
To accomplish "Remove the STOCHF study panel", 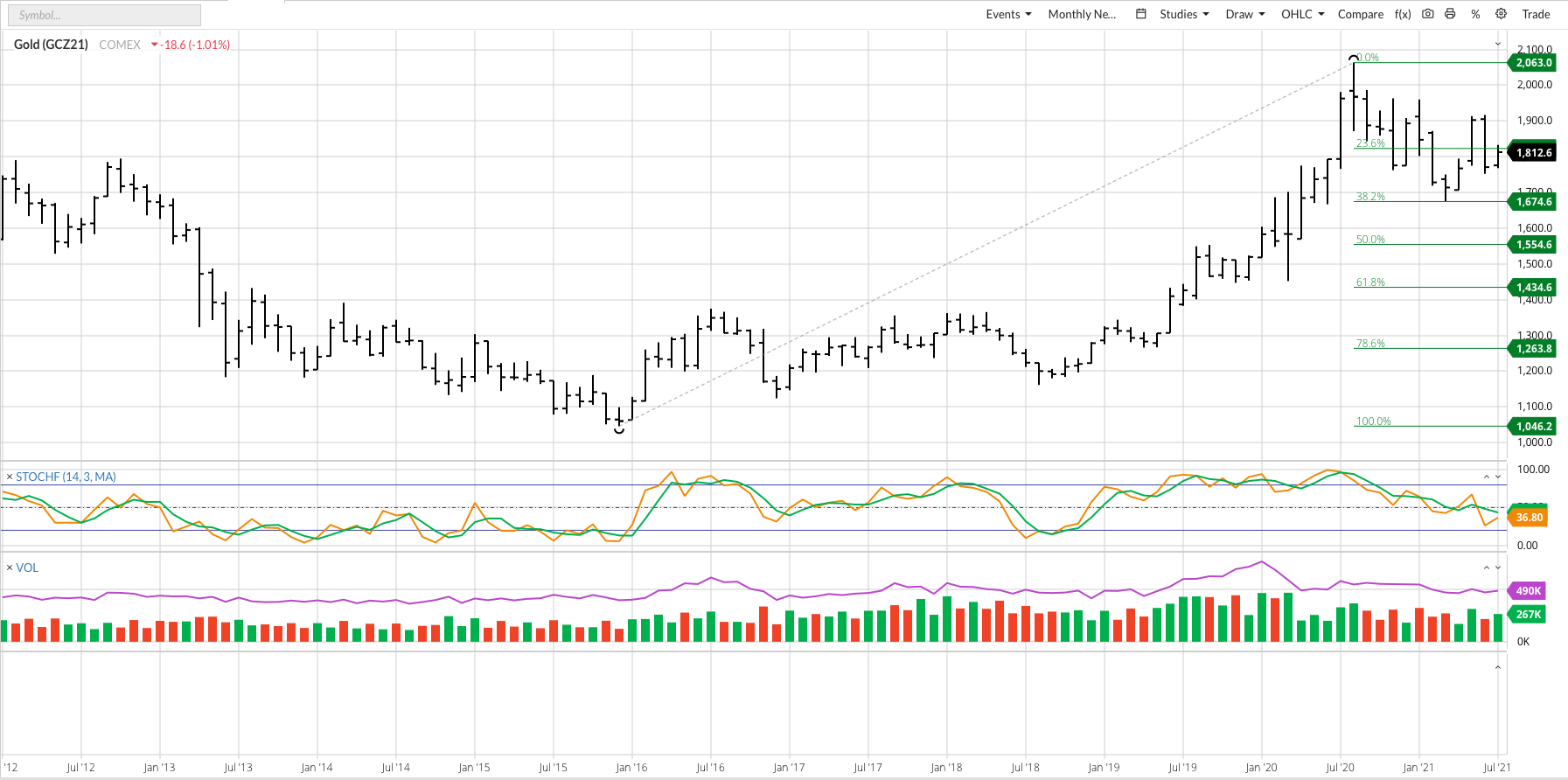I will pyautogui.click(x=10, y=477).
